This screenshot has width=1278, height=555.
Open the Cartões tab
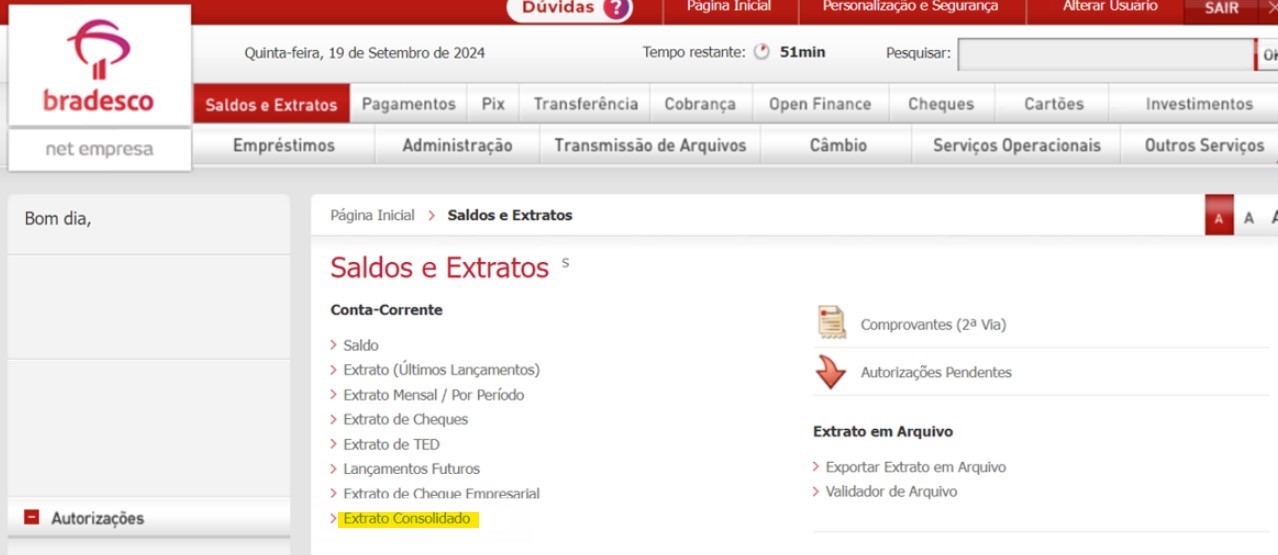[x=1054, y=104]
